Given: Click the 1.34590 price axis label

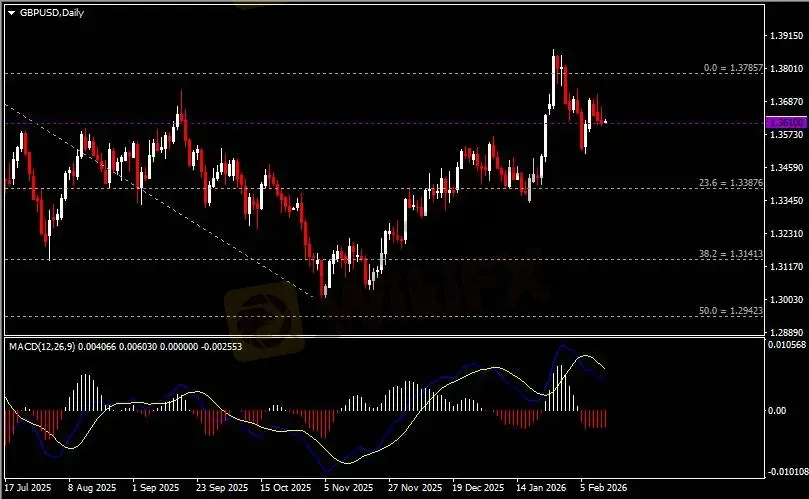Looking at the screenshot, I should click(x=786, y=168).
